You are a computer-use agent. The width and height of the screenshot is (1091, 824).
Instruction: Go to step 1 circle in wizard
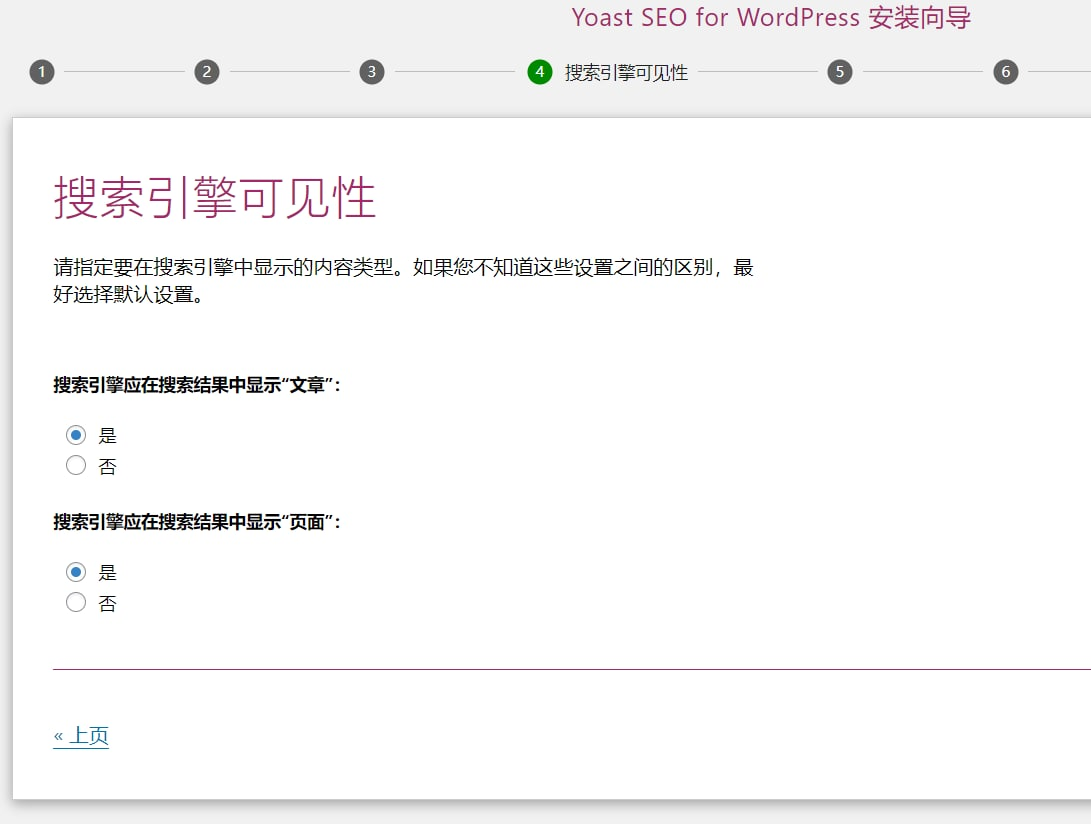41,72
